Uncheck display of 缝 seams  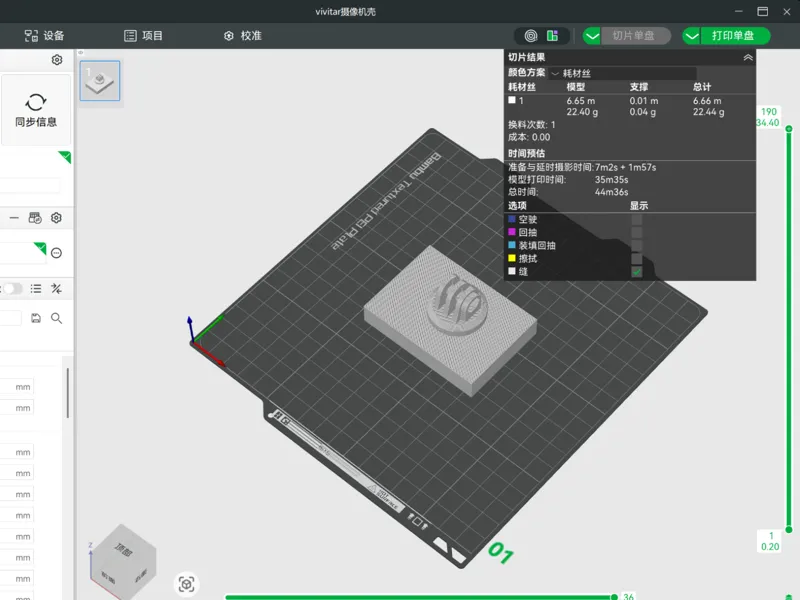tap(636, 271)
